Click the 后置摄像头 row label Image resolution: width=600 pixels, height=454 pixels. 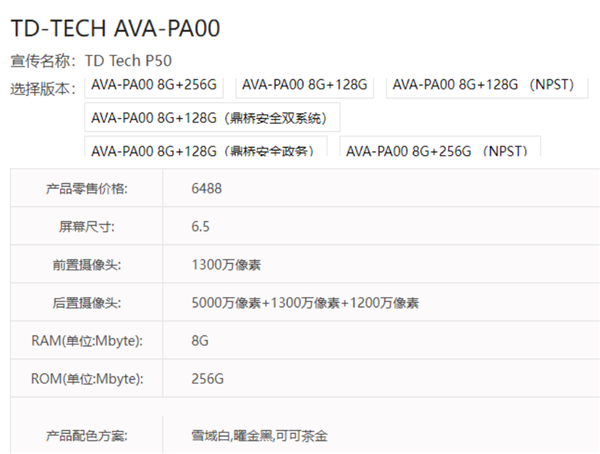[x=87, y=303]
